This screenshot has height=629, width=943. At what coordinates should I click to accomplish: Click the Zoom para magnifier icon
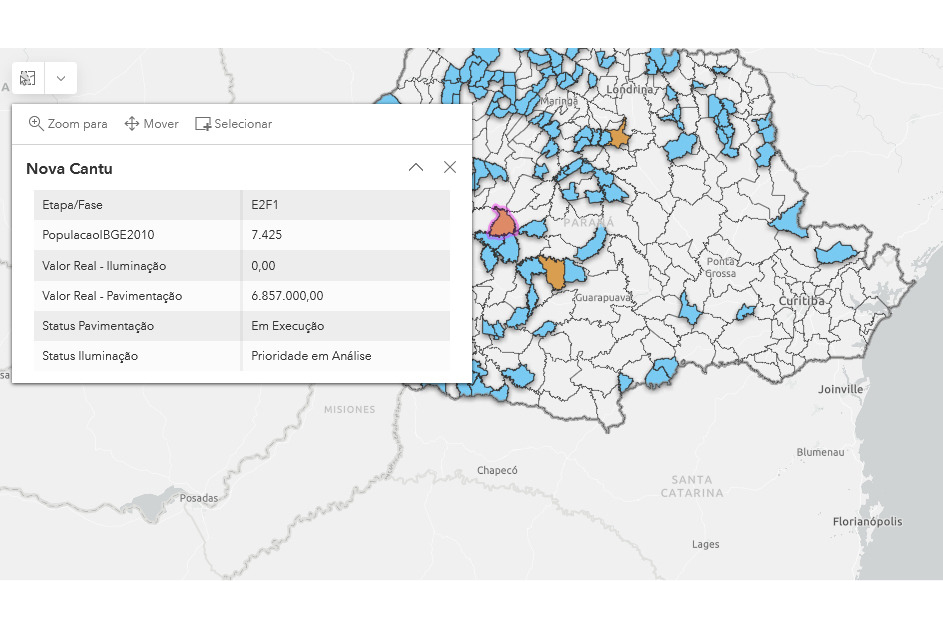[x=35, y=123]
